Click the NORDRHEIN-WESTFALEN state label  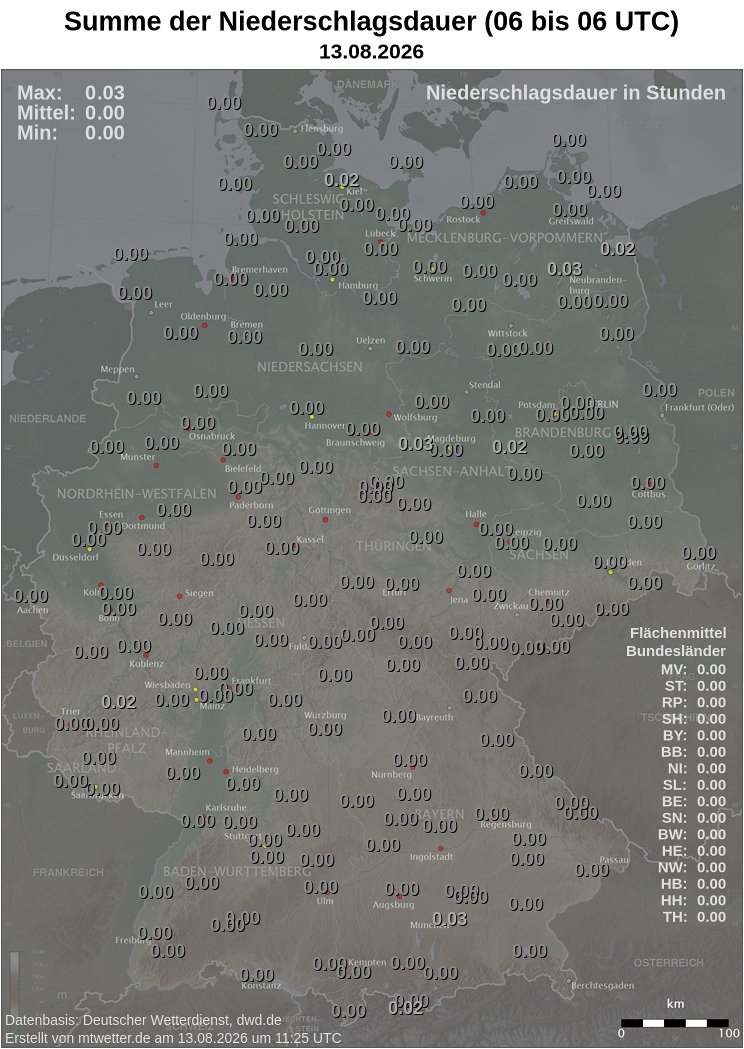point(136,494)
